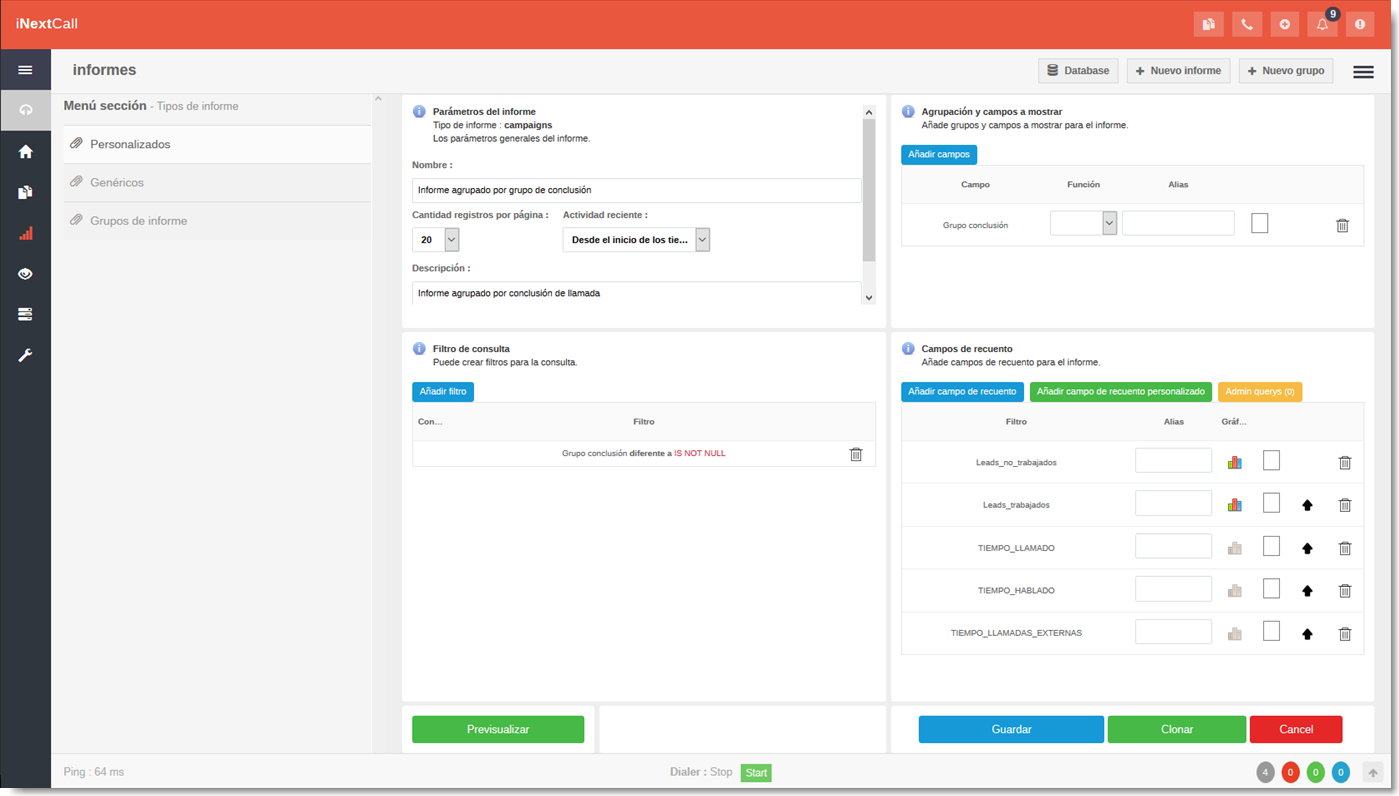Click the Nombre input field
Image resolution: width=1399 pixels, height=796 pixels.
[x=636, y=190]
